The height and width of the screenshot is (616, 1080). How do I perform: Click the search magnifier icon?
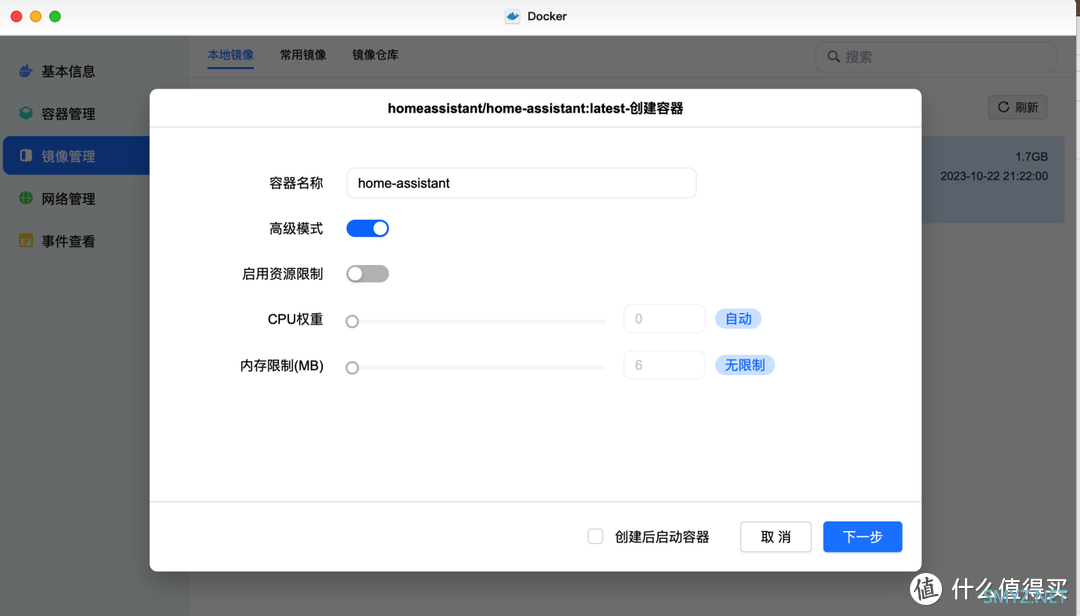coord(833,57)
